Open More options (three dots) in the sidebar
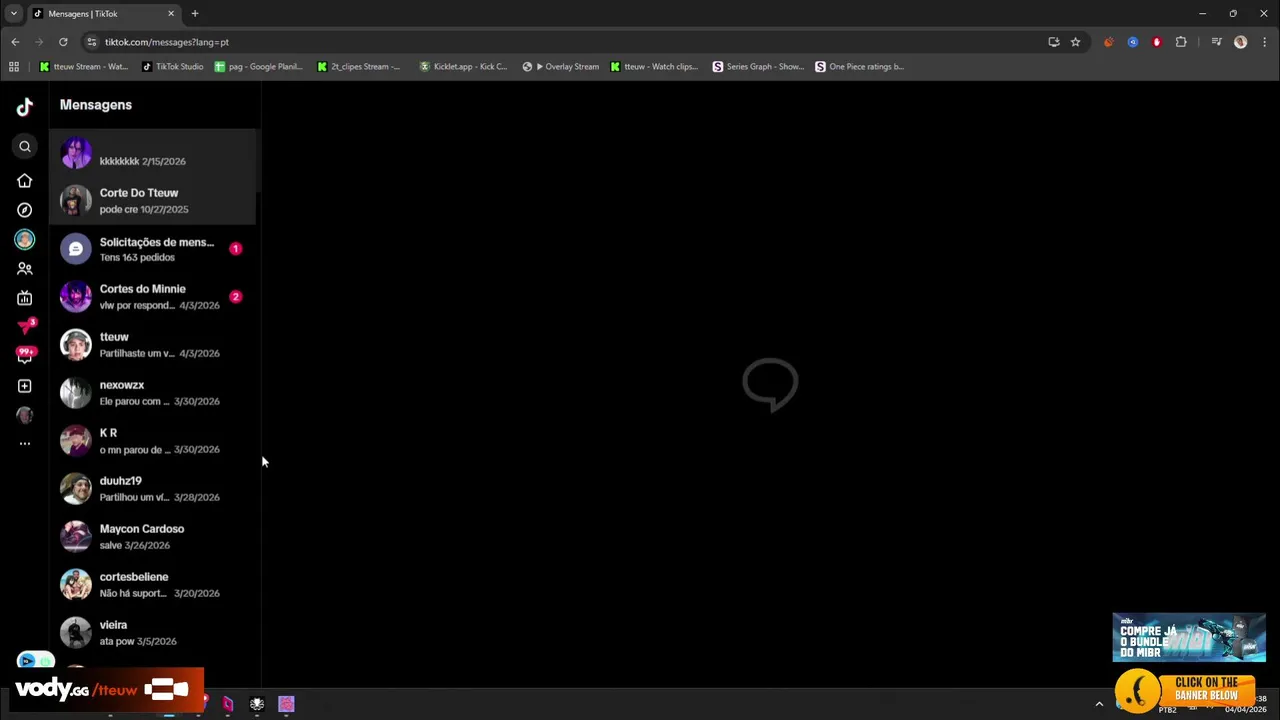Screen dimensions: 1280x720 [25, 444]
